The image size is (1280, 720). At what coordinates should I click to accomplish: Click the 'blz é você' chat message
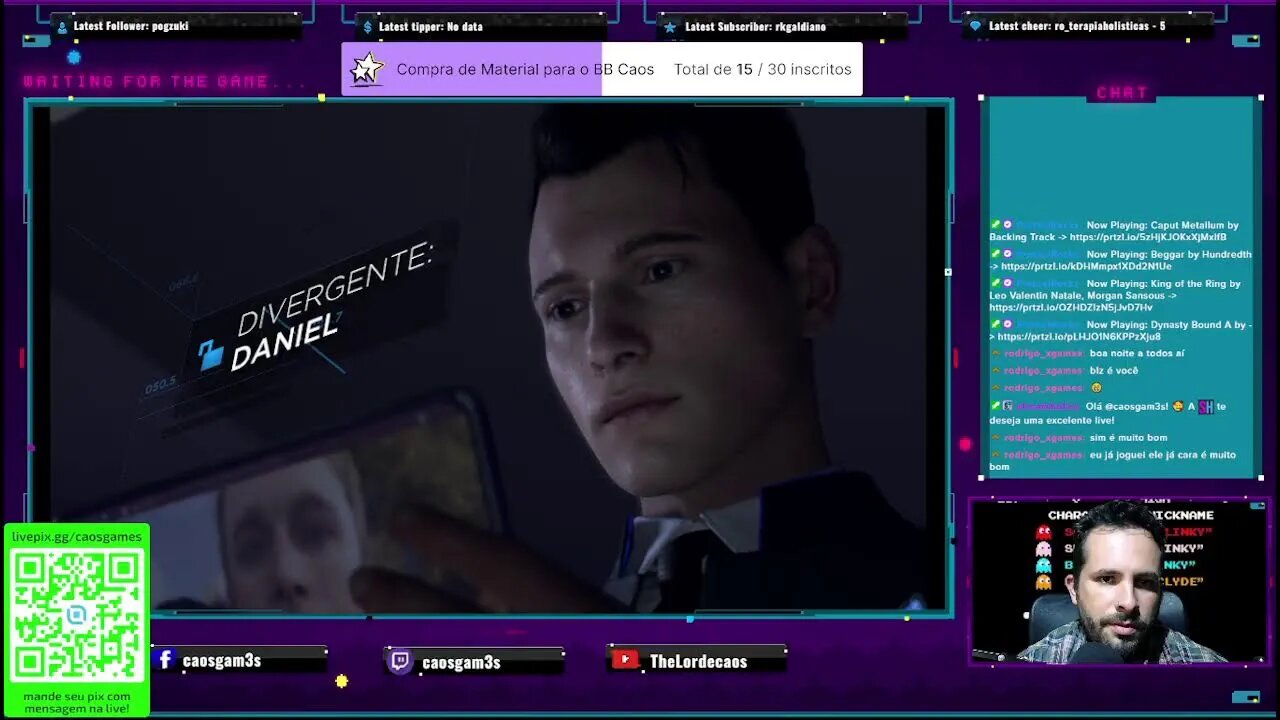1114,370
